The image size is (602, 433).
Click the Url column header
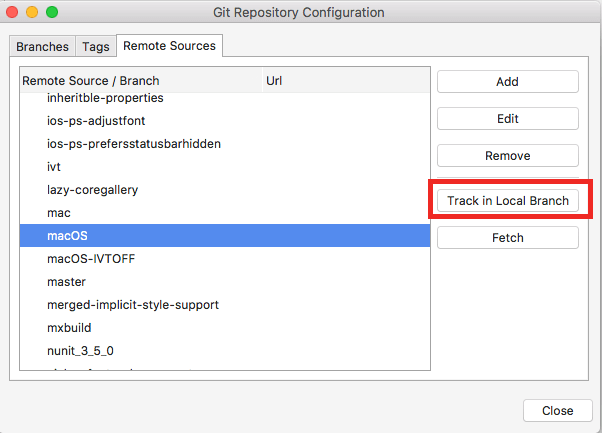(344, 80)
